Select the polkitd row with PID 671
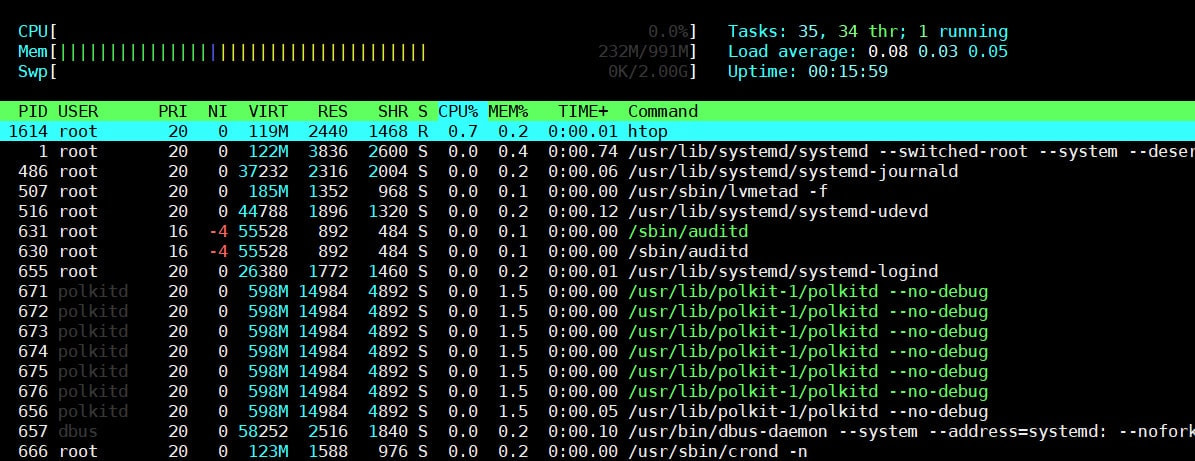This screenshot has height=461, width=1195. pyautogui.click(x=598, y=291)
